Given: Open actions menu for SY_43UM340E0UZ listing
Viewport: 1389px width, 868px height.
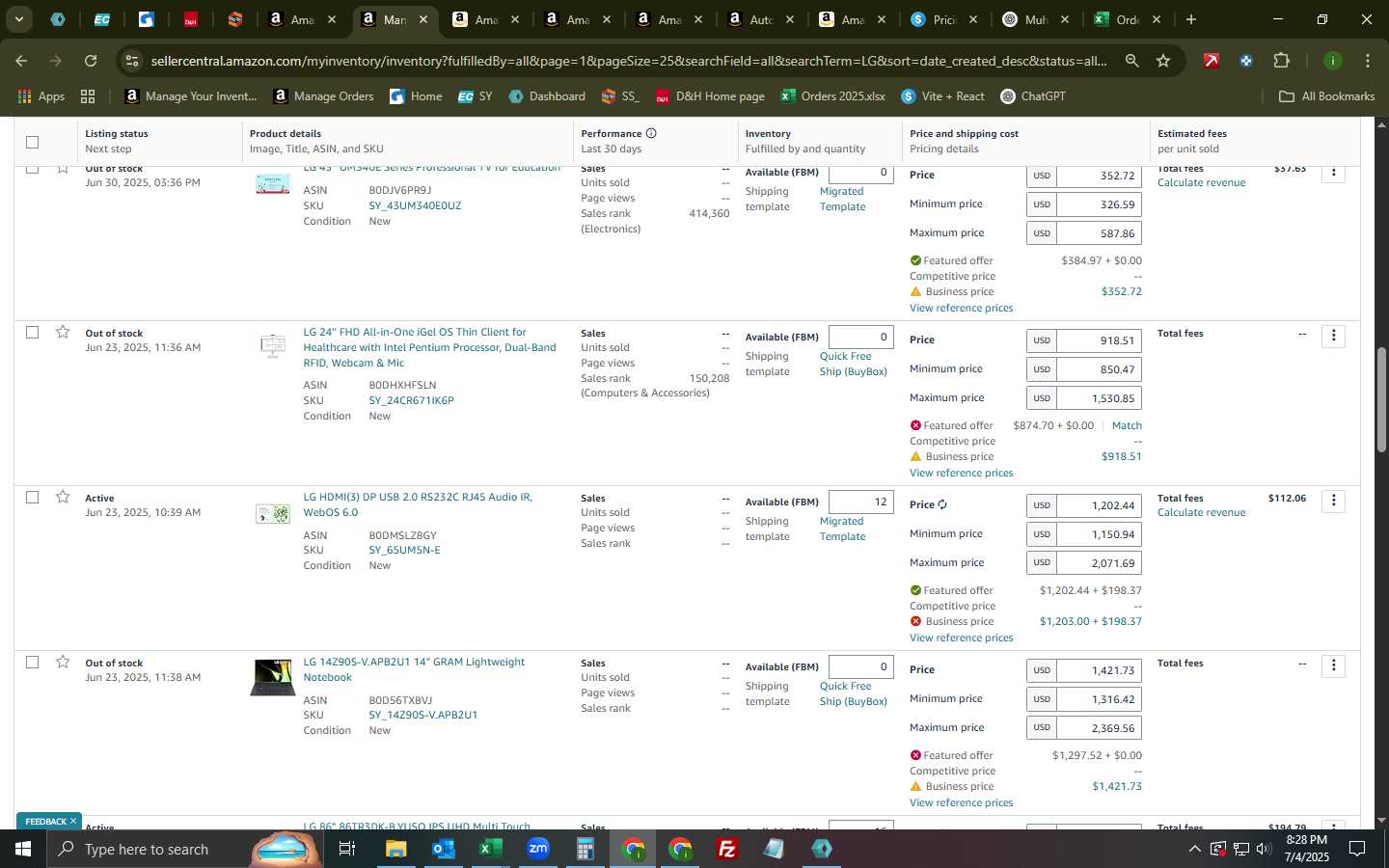Looking at the screenshot, I should 1333,173.
